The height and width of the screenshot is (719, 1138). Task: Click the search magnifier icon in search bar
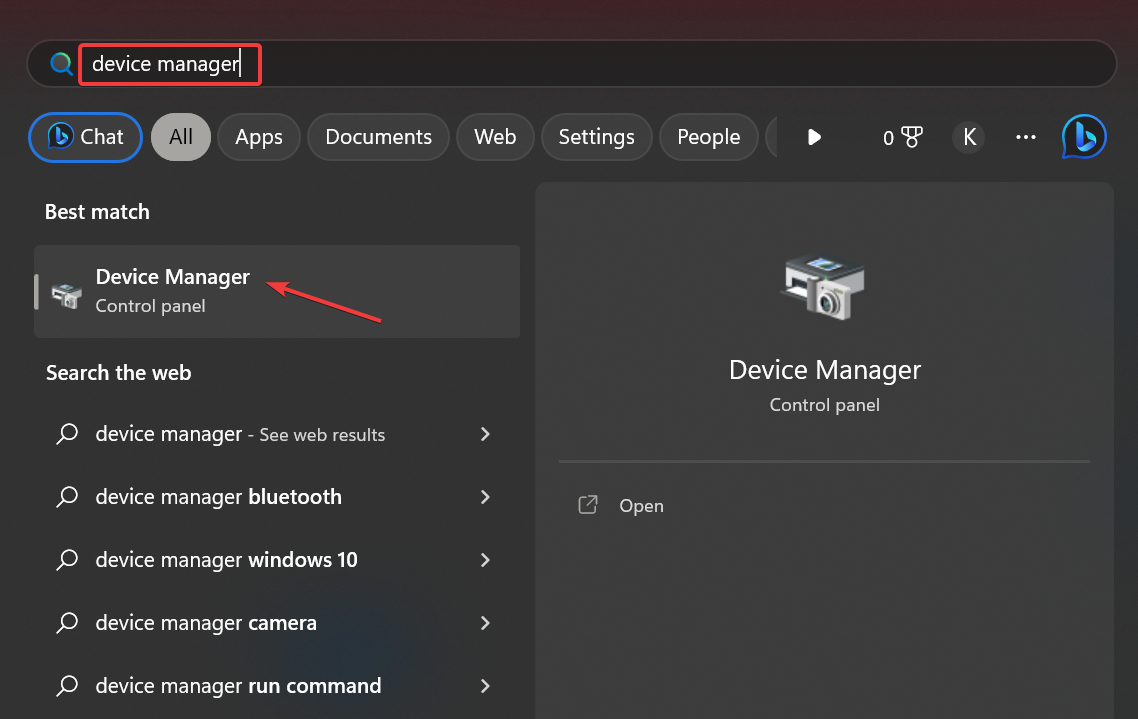coord(62,64)
